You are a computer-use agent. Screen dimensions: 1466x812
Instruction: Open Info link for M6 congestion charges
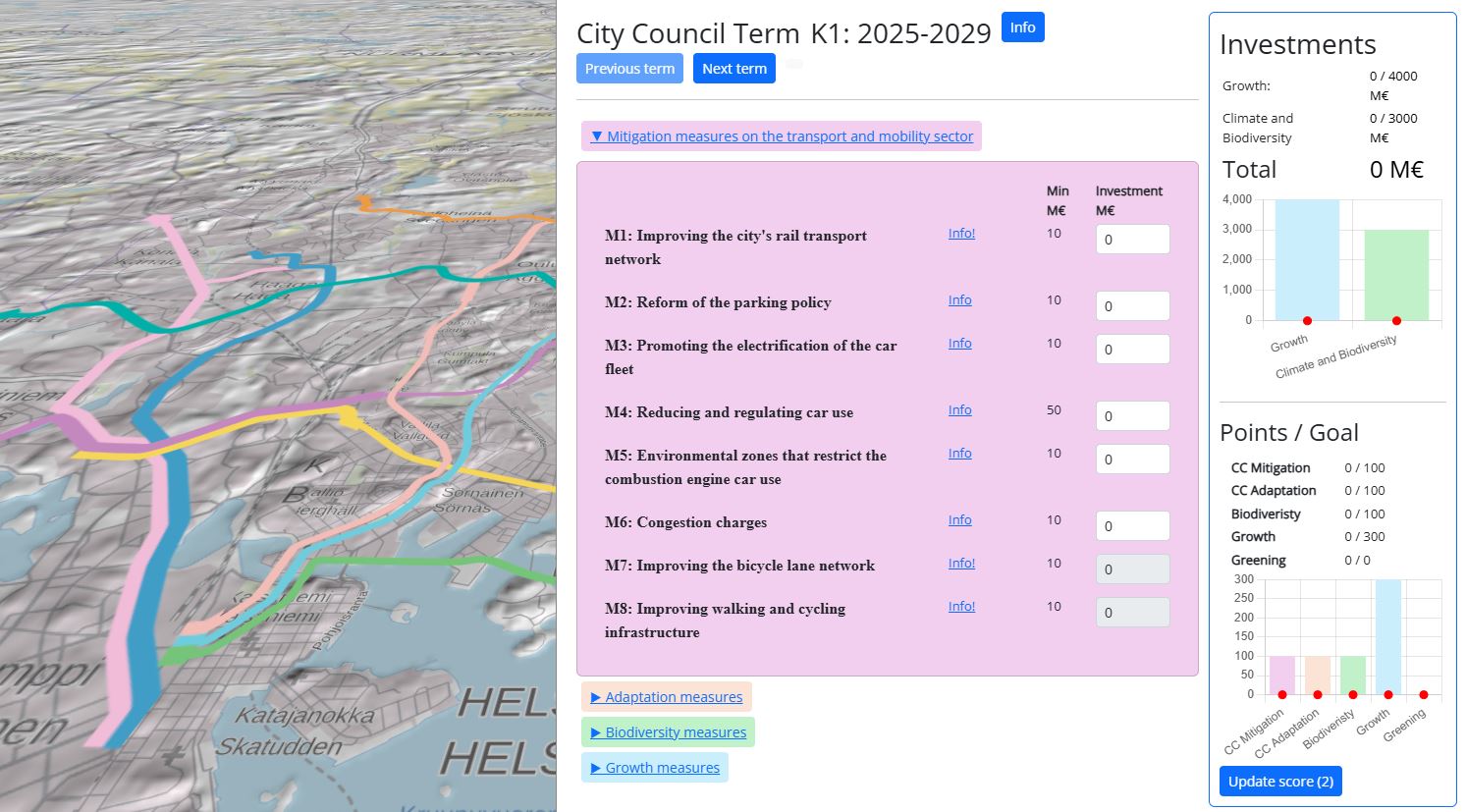tap(959, 520)
